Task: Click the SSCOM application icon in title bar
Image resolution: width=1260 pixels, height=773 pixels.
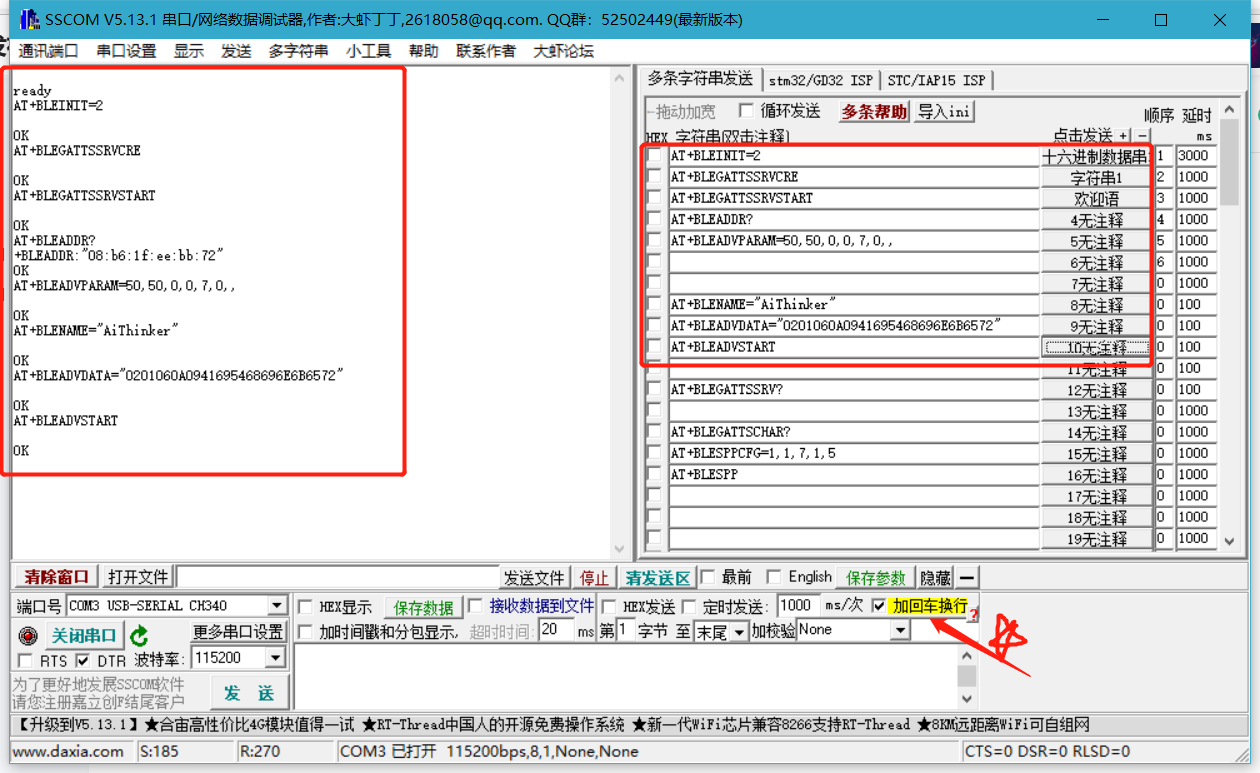Action: [x=29, y=19]
